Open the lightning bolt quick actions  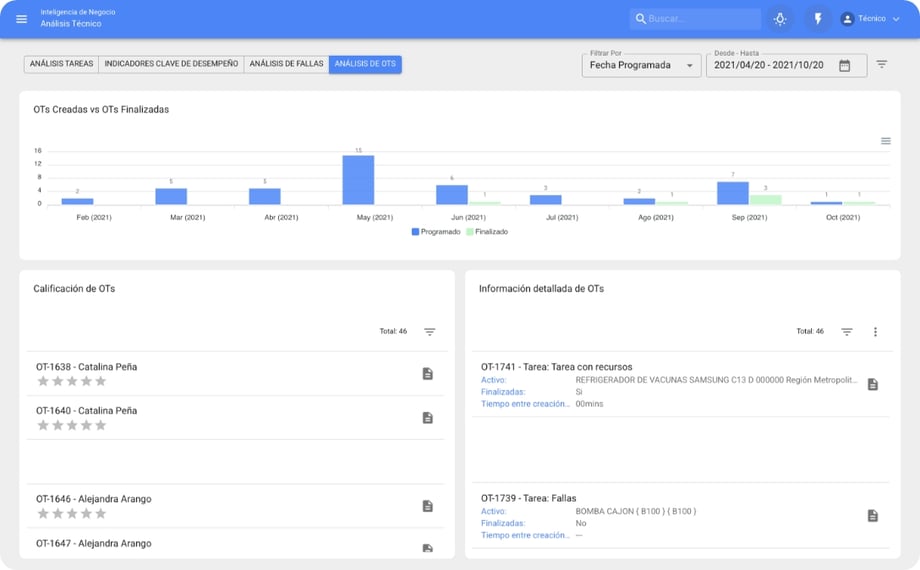tap(818, 19)
